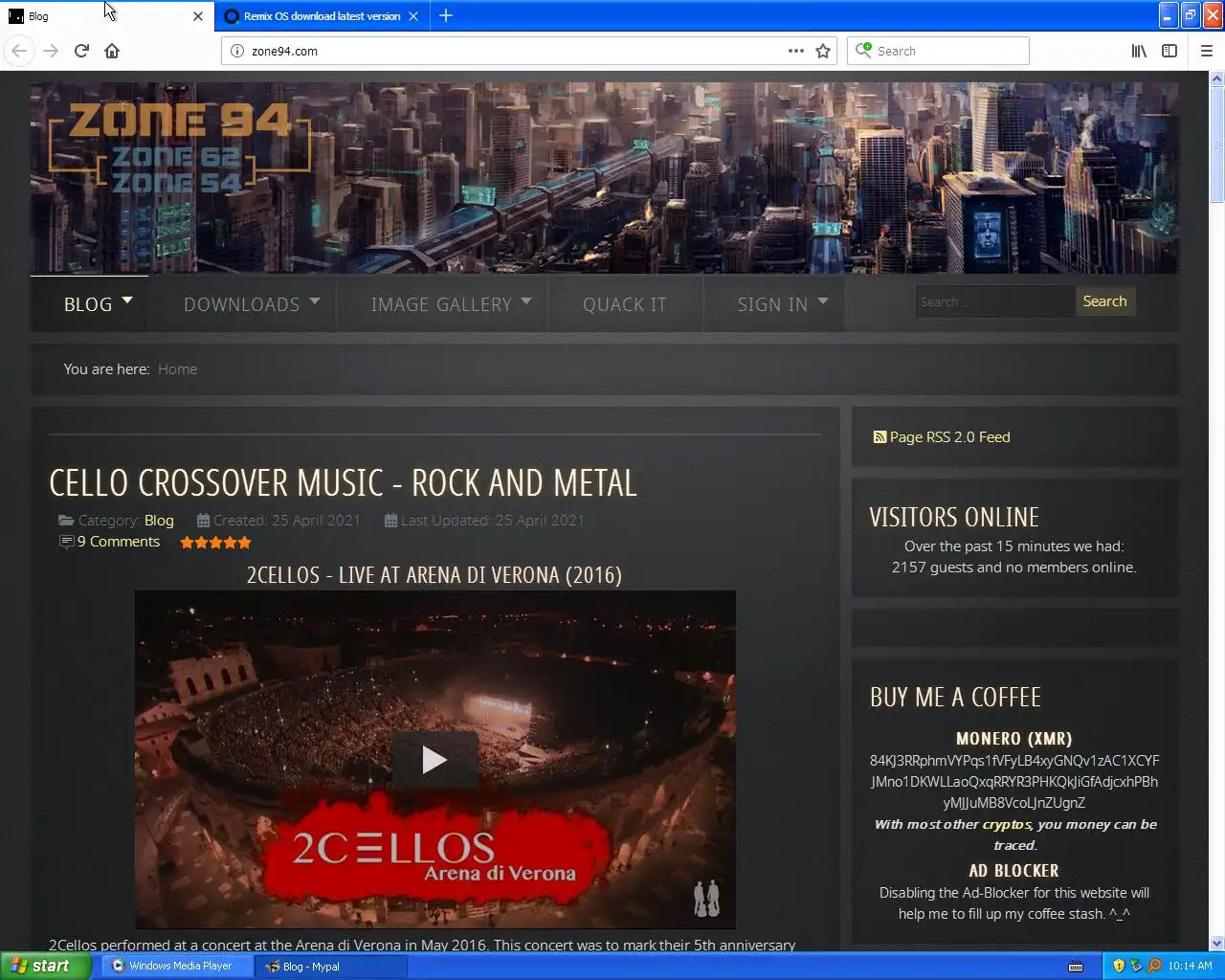The image size is (1225, 980).
Task: Expand the SIGN IN dropdown arrow
Action: coord(823,301)
